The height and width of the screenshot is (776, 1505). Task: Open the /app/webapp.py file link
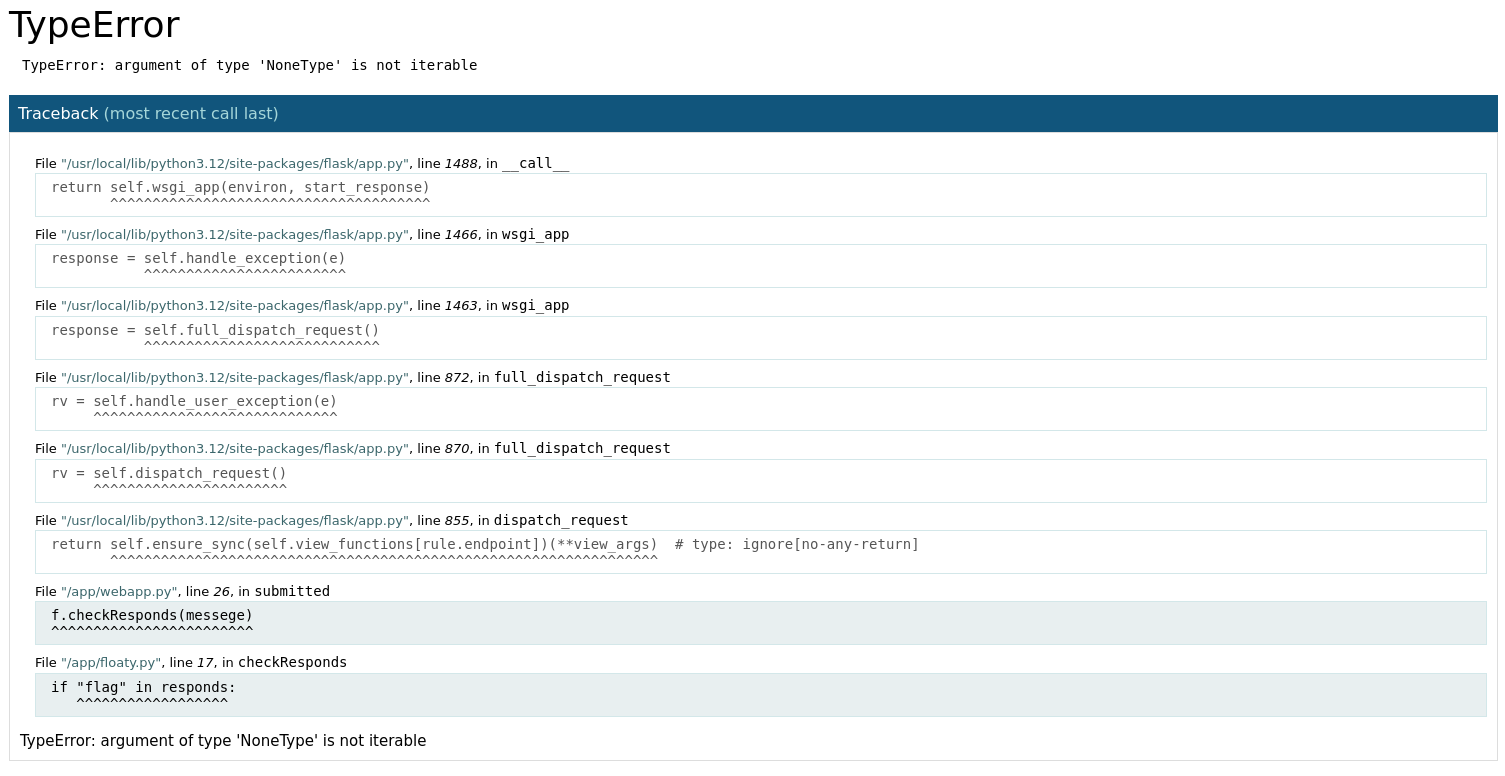(x=119, y=591)
